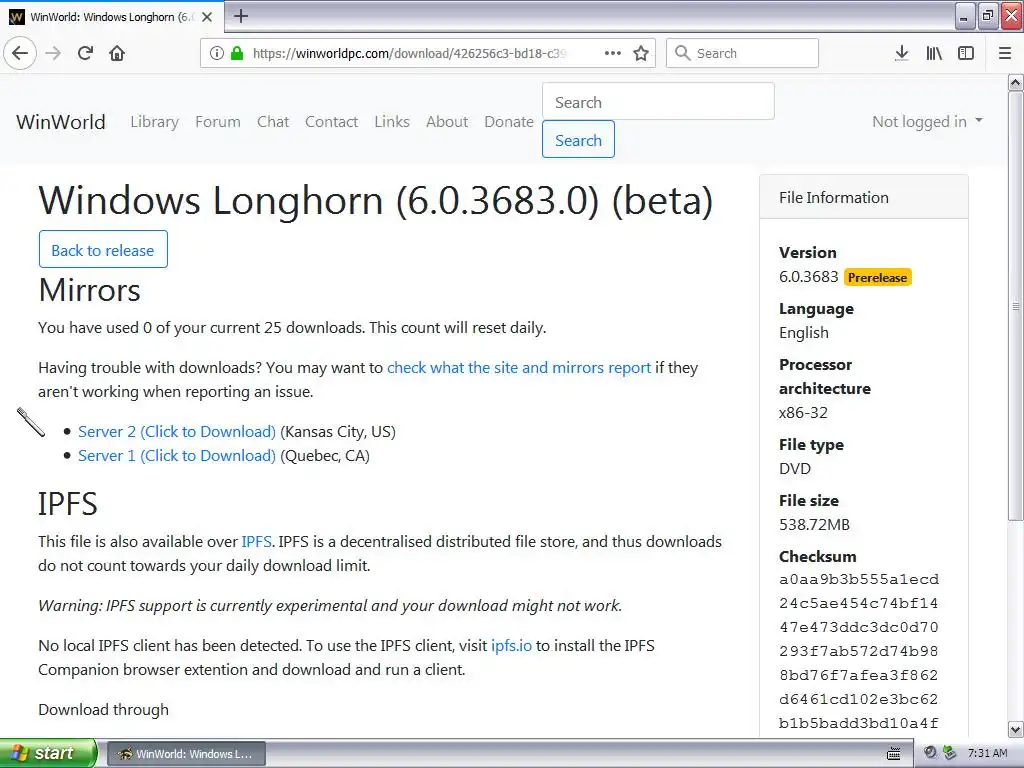Click the Prerelease badge
This screenshot has height=768, width=1024.
coord(877,278)
